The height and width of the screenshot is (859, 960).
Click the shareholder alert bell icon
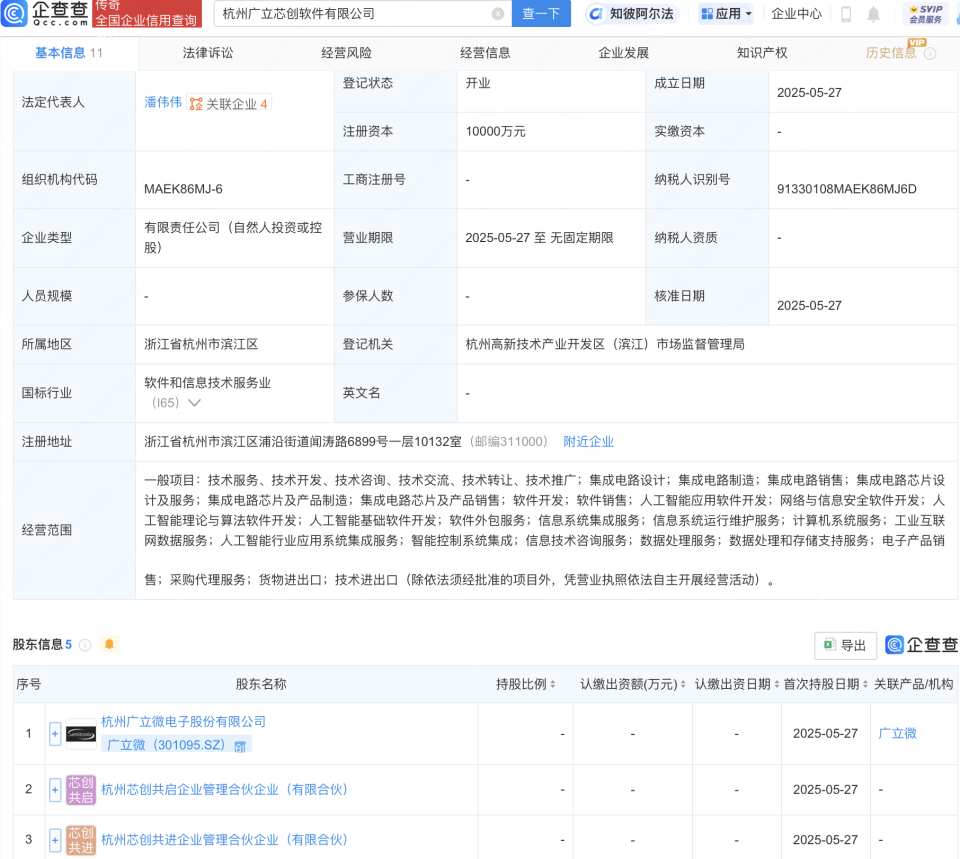110,644
